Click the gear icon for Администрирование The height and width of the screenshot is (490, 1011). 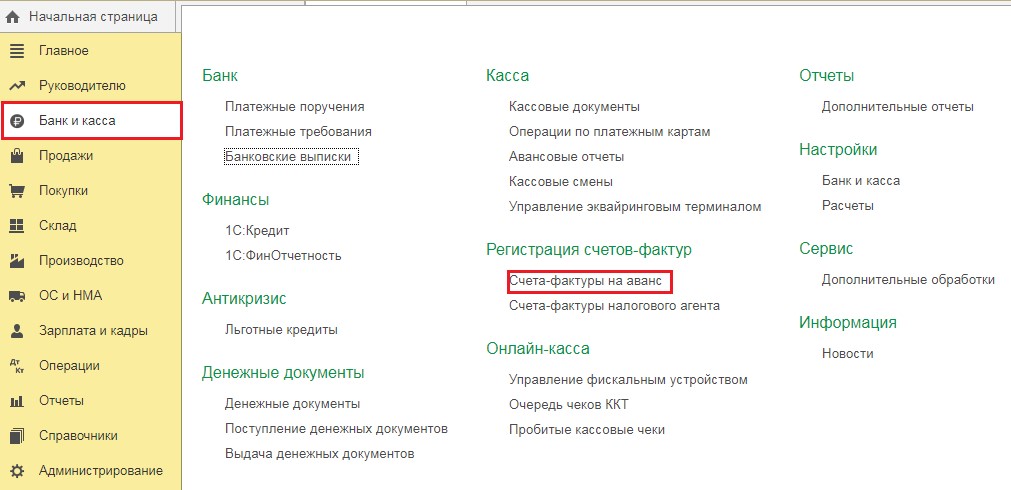(x=17, y=471)
